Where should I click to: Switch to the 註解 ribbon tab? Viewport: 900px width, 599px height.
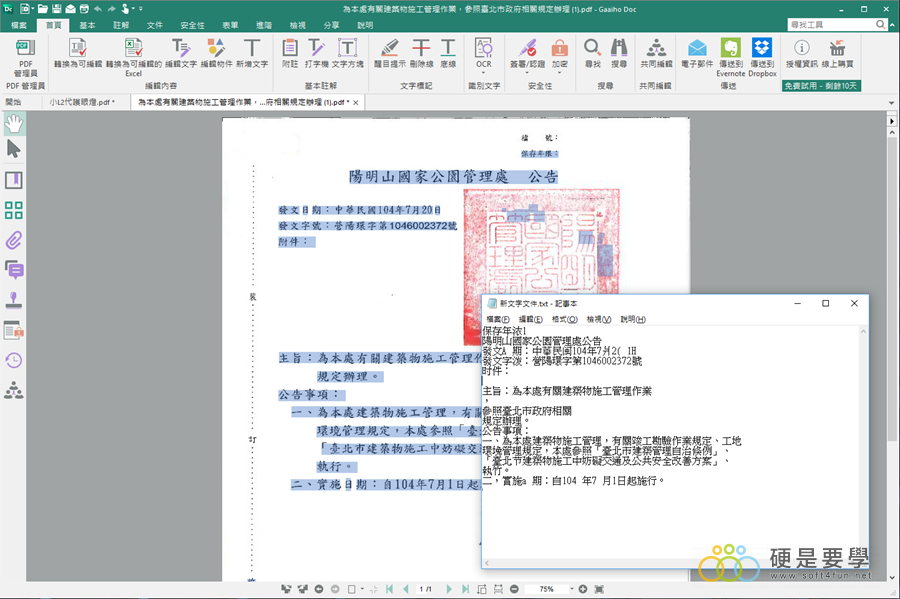click(x=121, y=25)
